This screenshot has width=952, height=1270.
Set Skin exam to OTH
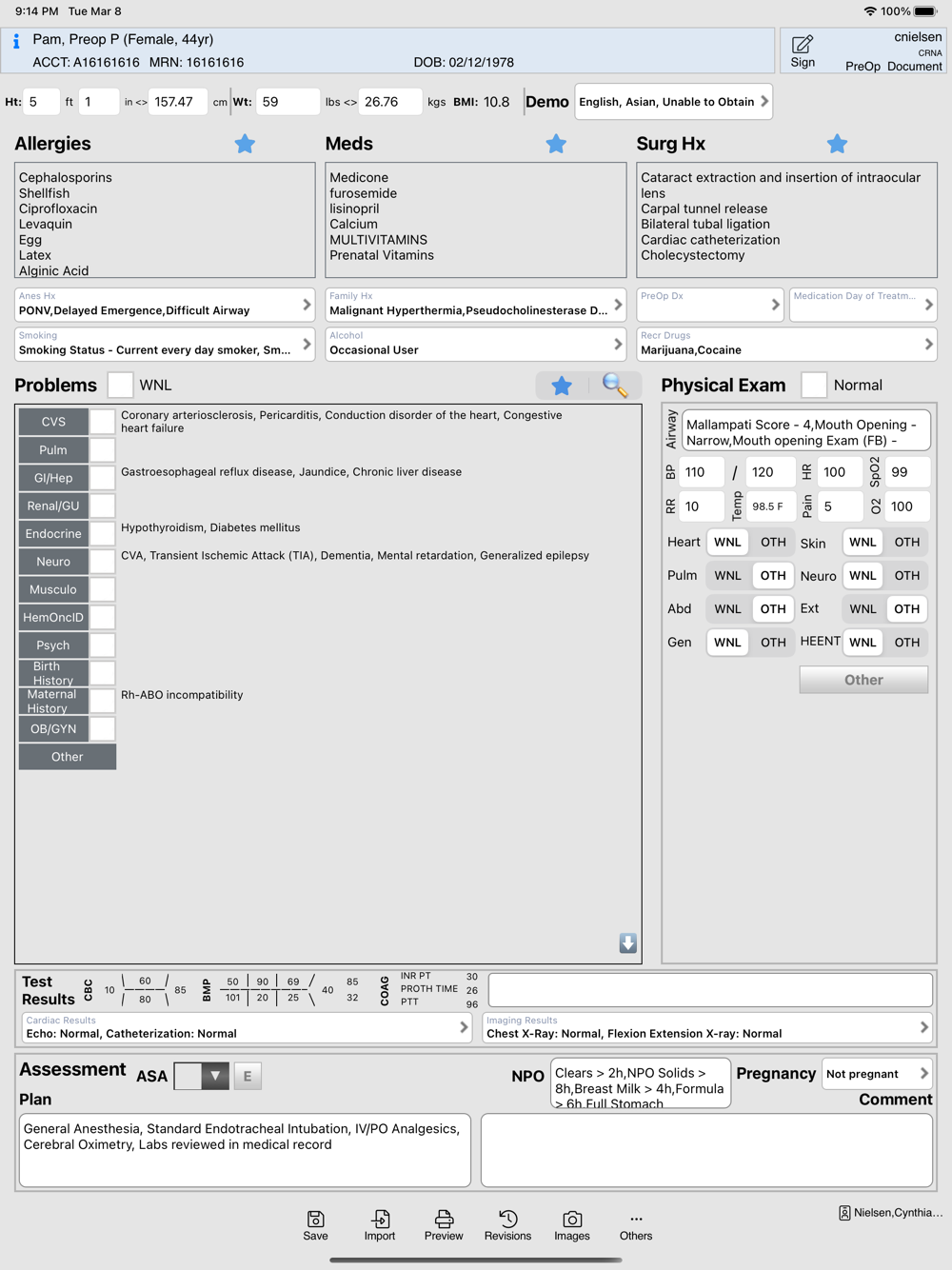coord(907,542)
